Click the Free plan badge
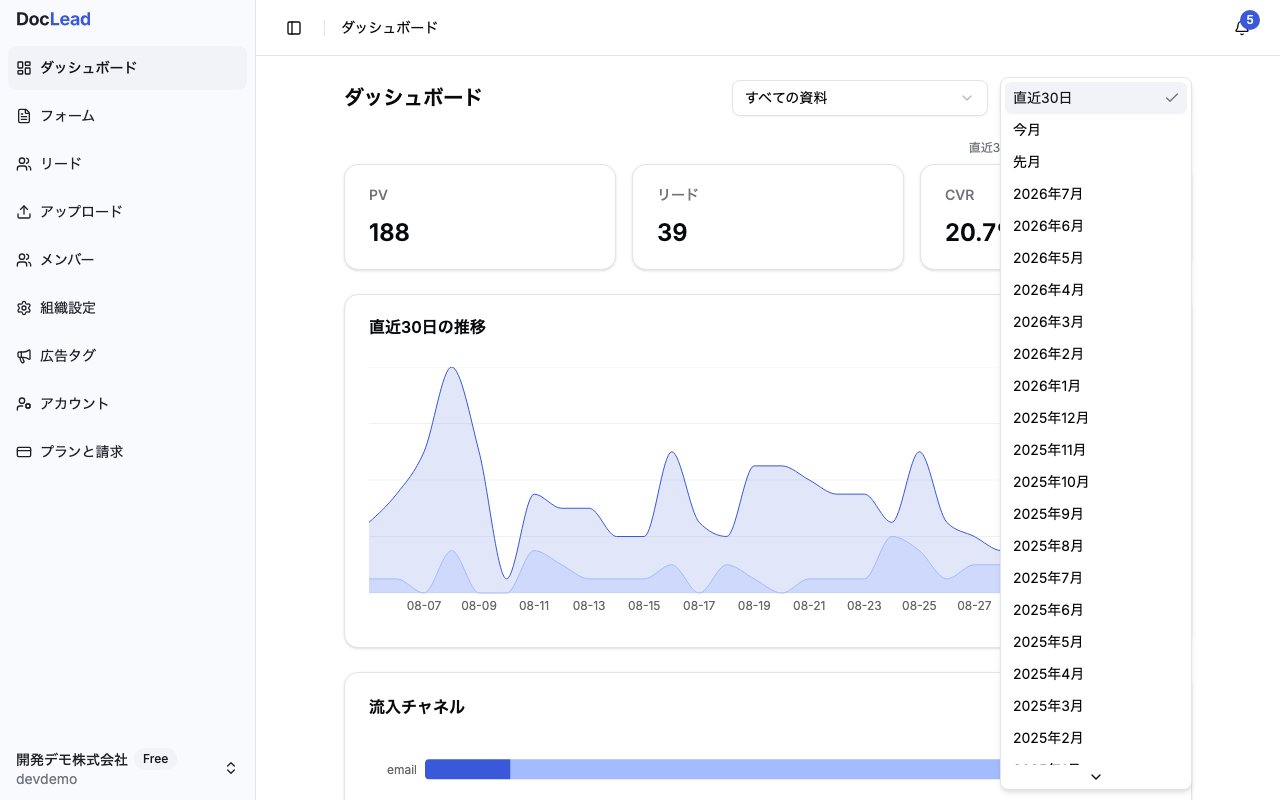Screen dimensions: 1280x800 [155, 759]
